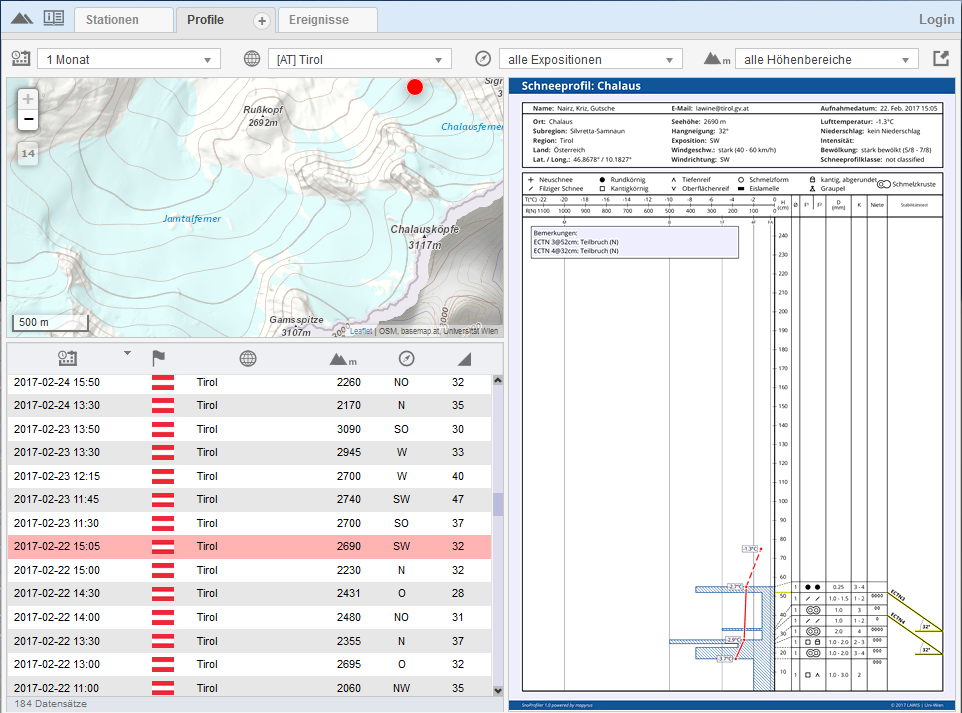This screenshot has width=962, height=713.
Task: Select profile row 2017-02-22 11:00
Action: click(x=249, y=687)
